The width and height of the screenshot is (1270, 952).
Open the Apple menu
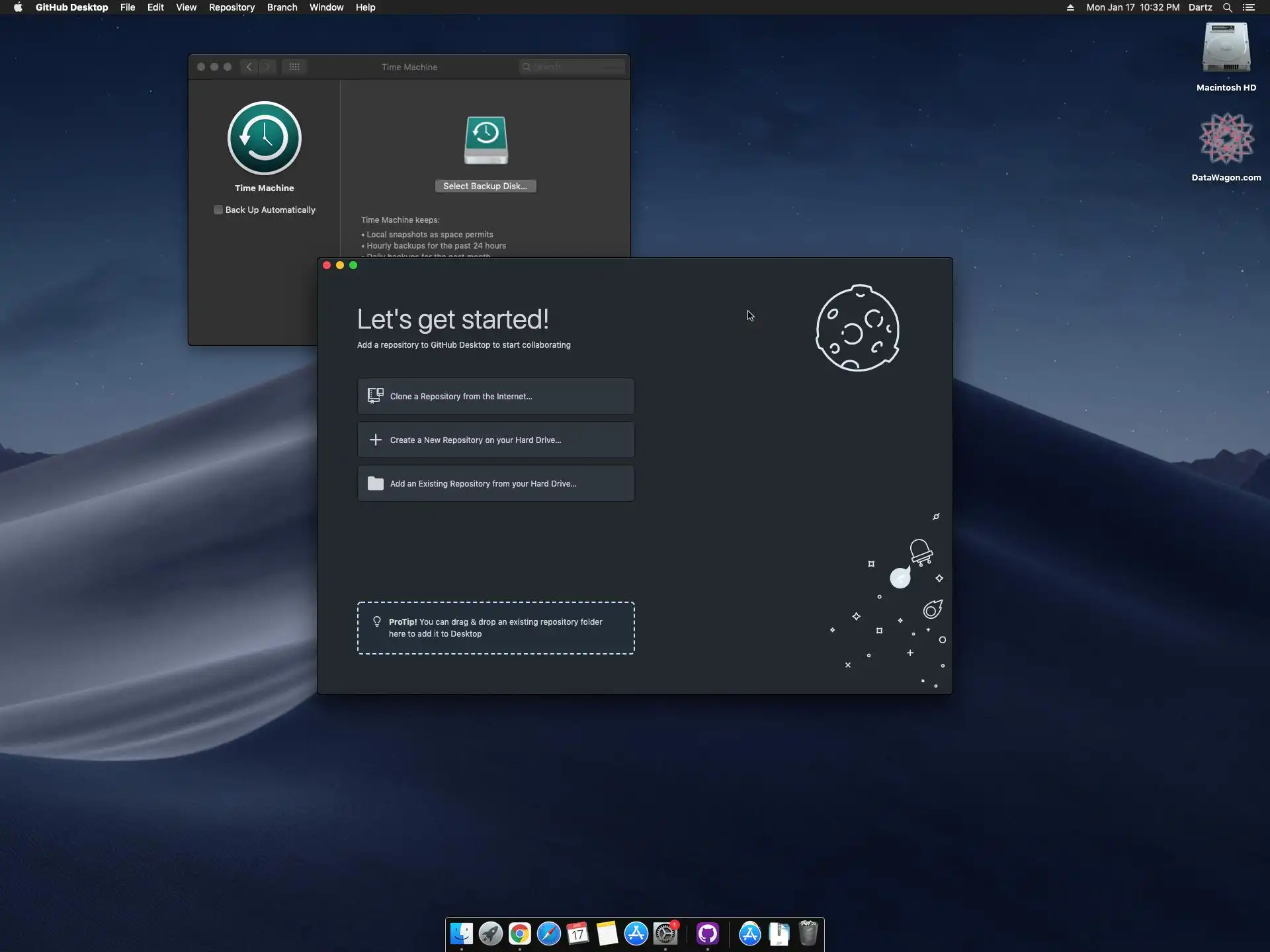(18, 7)
